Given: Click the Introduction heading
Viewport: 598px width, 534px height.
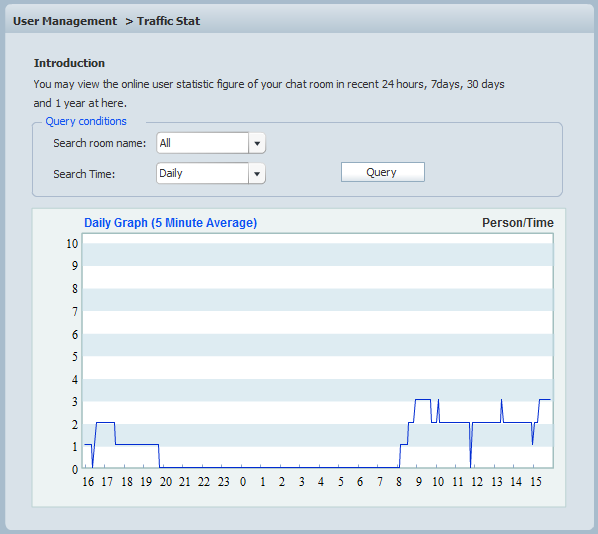Looking at the screenshot, I should pos(69,63).
